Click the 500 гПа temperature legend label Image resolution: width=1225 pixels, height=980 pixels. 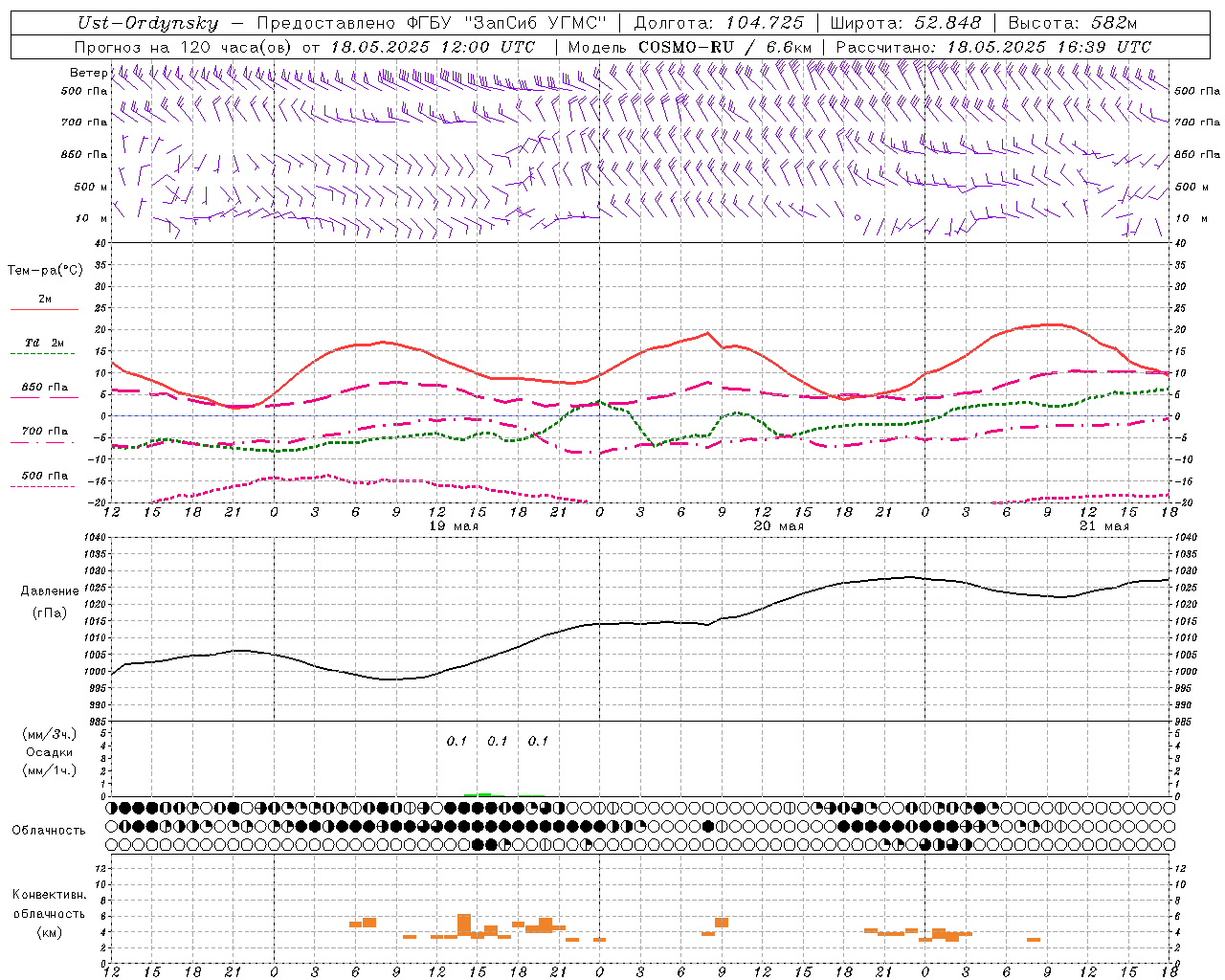45,476
